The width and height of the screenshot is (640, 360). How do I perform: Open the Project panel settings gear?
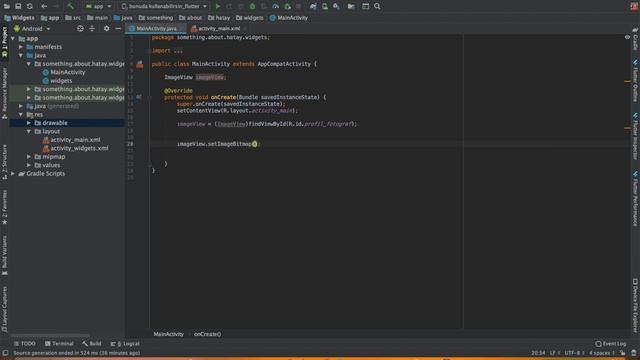click(107, 29)
